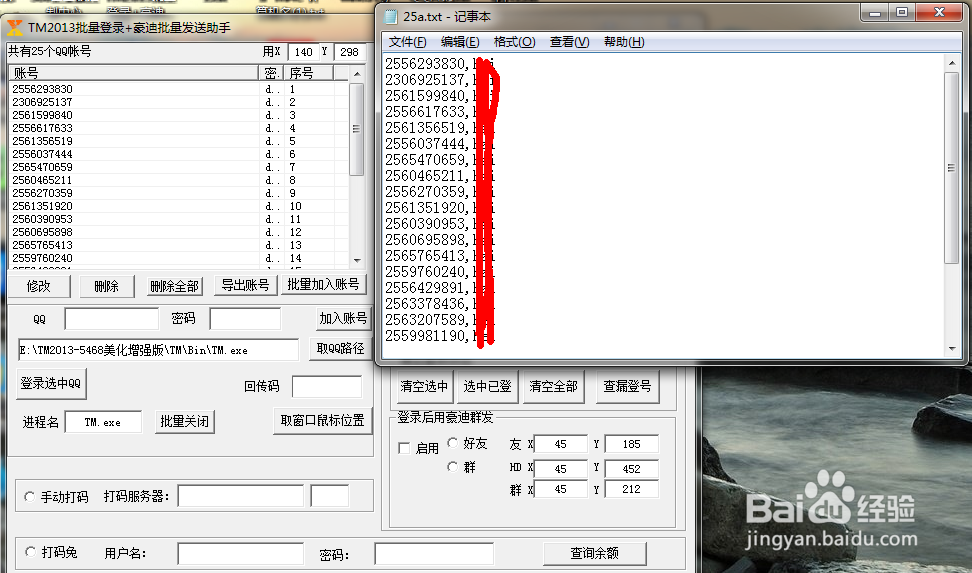
Task: Click the 修改 button
Action: [38, 286]
